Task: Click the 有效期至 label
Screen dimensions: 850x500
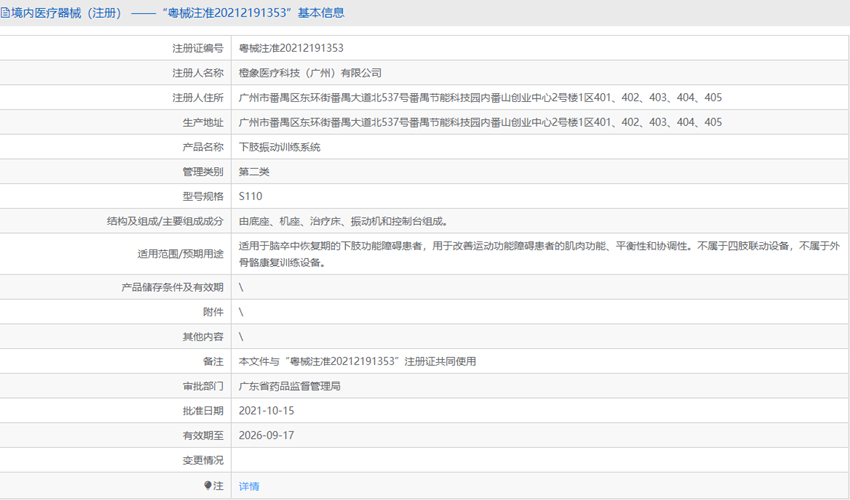Action: (203, 435)
